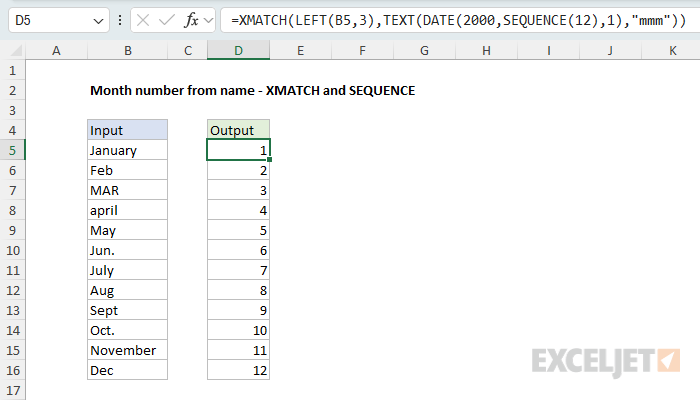Select column D header
Image resolution: width=700 pixels, height=400 pixels.
click(x=238, y=50)
